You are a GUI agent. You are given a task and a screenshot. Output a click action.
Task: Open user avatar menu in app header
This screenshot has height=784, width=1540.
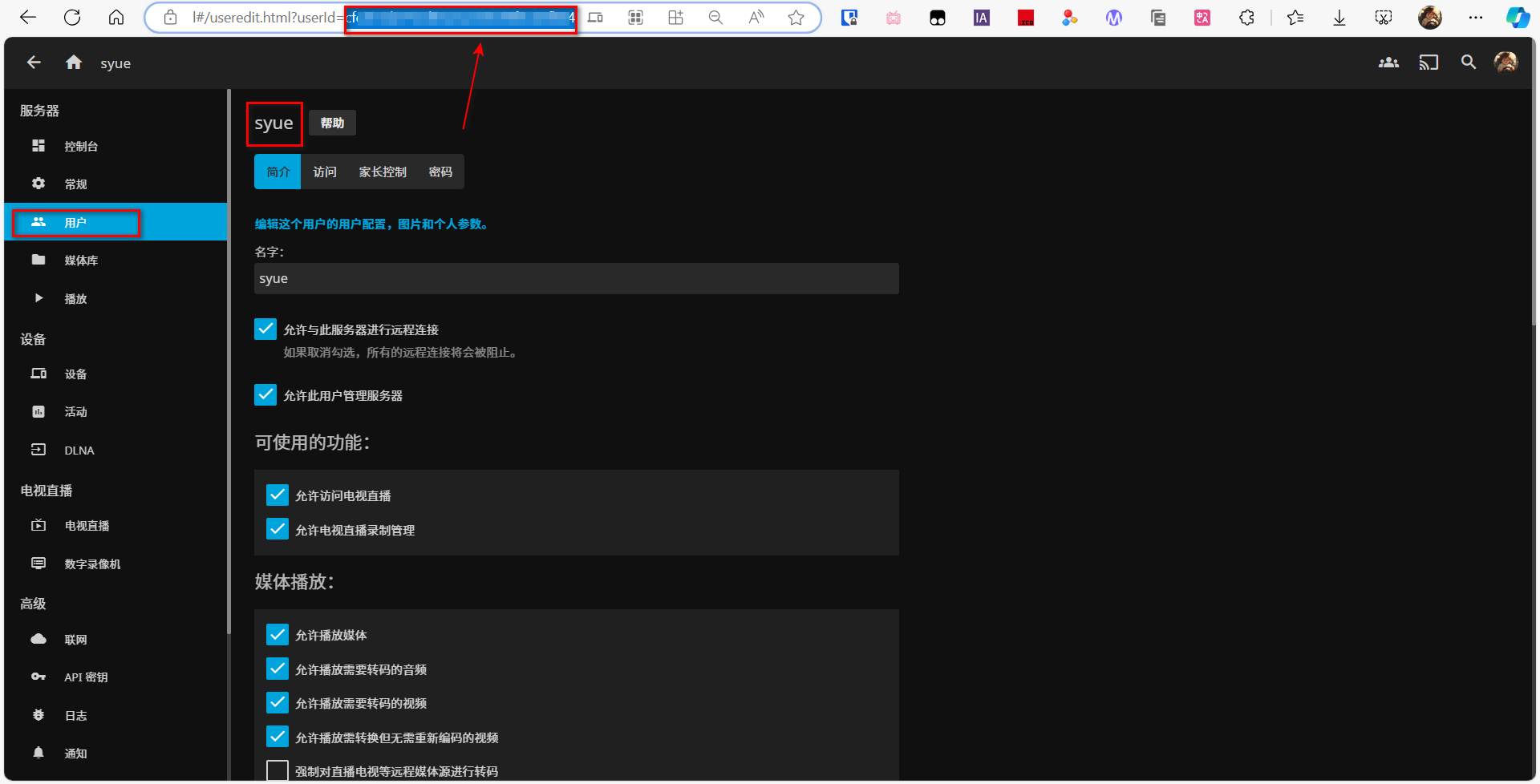tap(1506, 63)
